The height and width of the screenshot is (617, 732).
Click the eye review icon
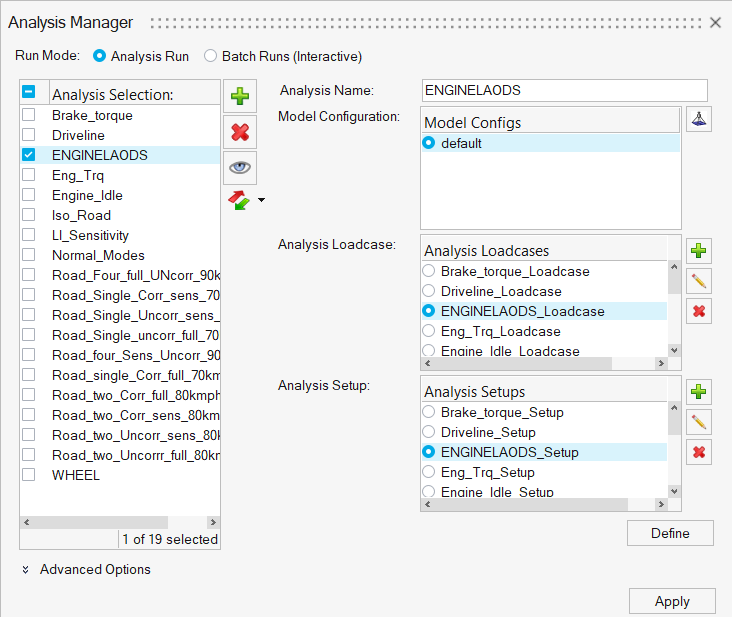coord(240,168)
